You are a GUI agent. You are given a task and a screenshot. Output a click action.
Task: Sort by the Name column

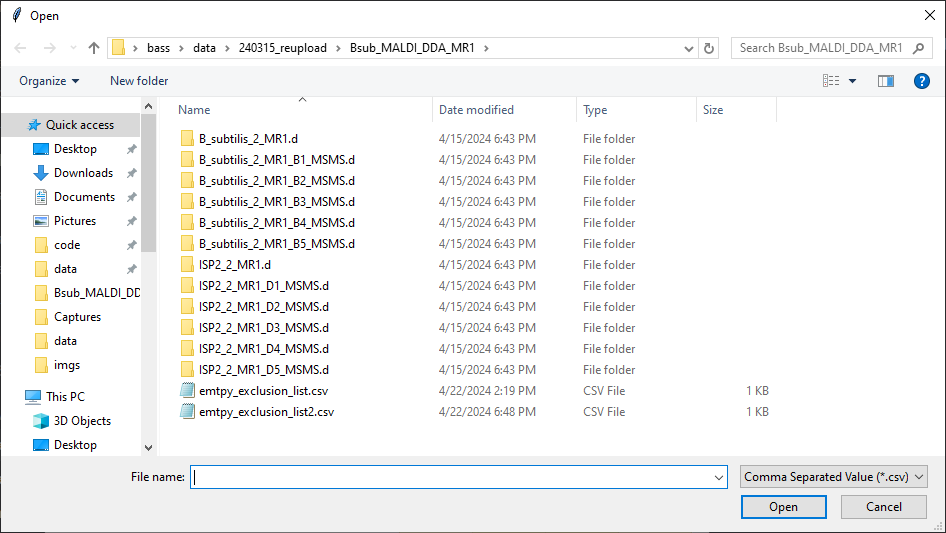coord(194,110)
